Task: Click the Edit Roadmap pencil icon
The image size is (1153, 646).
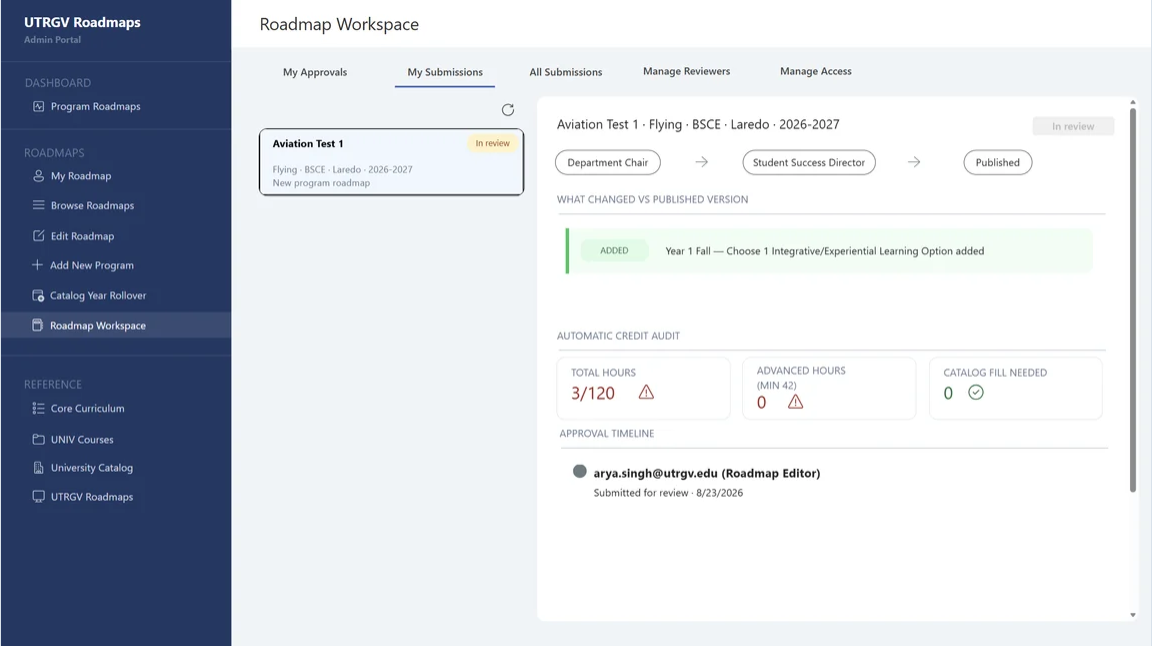Action: (x=38, y=236)
